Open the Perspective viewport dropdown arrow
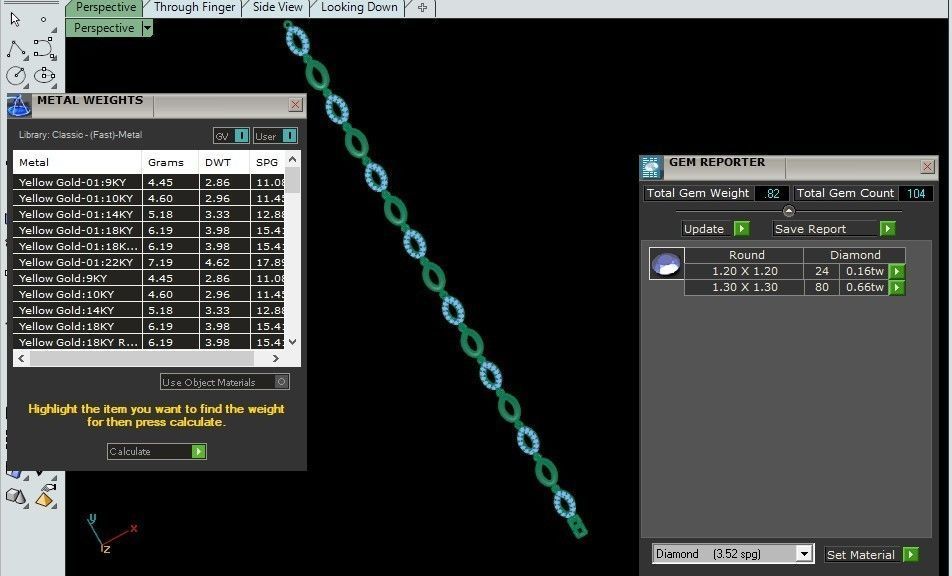This screenshot has width=952, height=576. tap(147, 28)
